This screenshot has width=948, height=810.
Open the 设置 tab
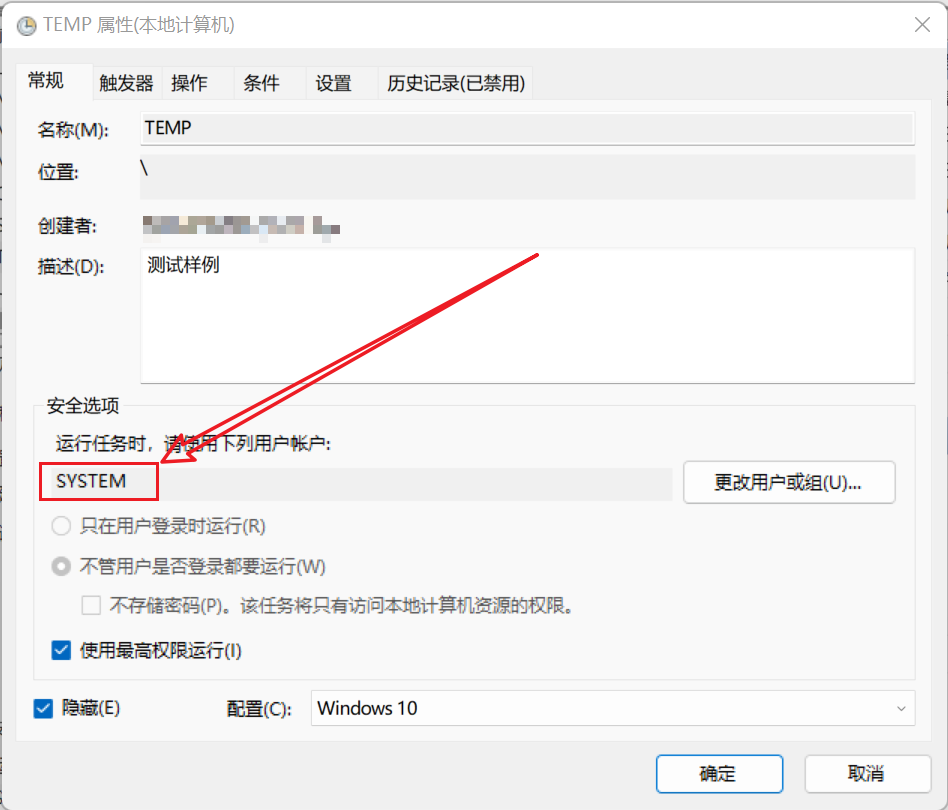(x=333, y=84)
